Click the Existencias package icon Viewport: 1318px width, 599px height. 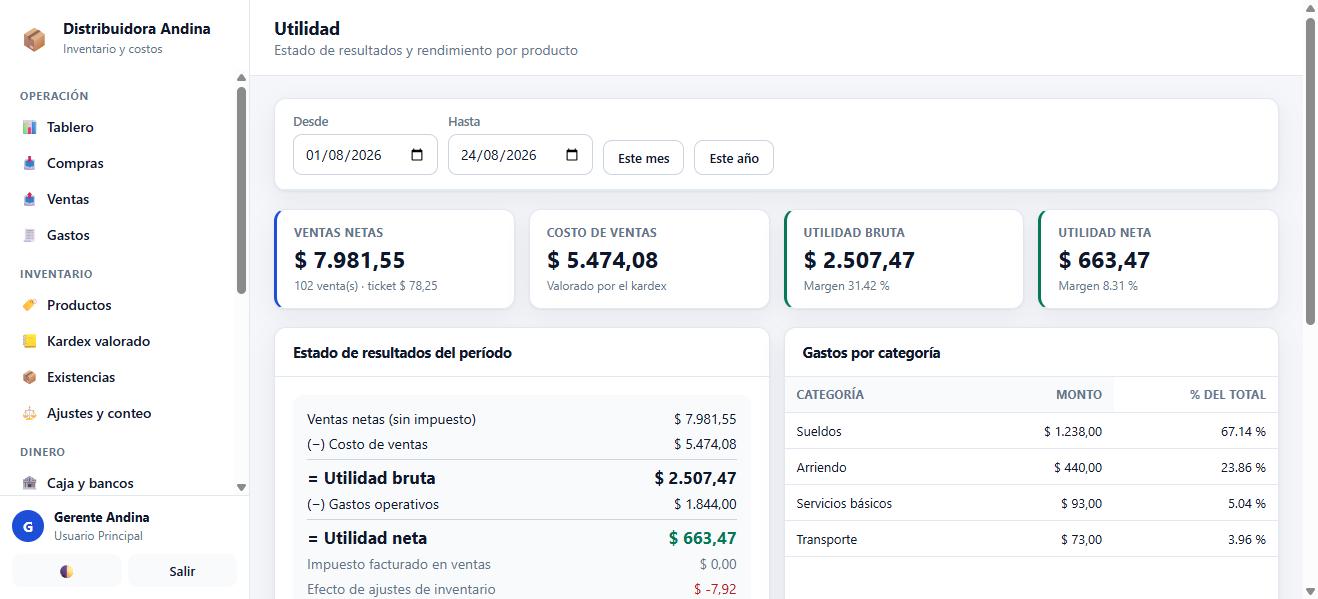point(29,377)
